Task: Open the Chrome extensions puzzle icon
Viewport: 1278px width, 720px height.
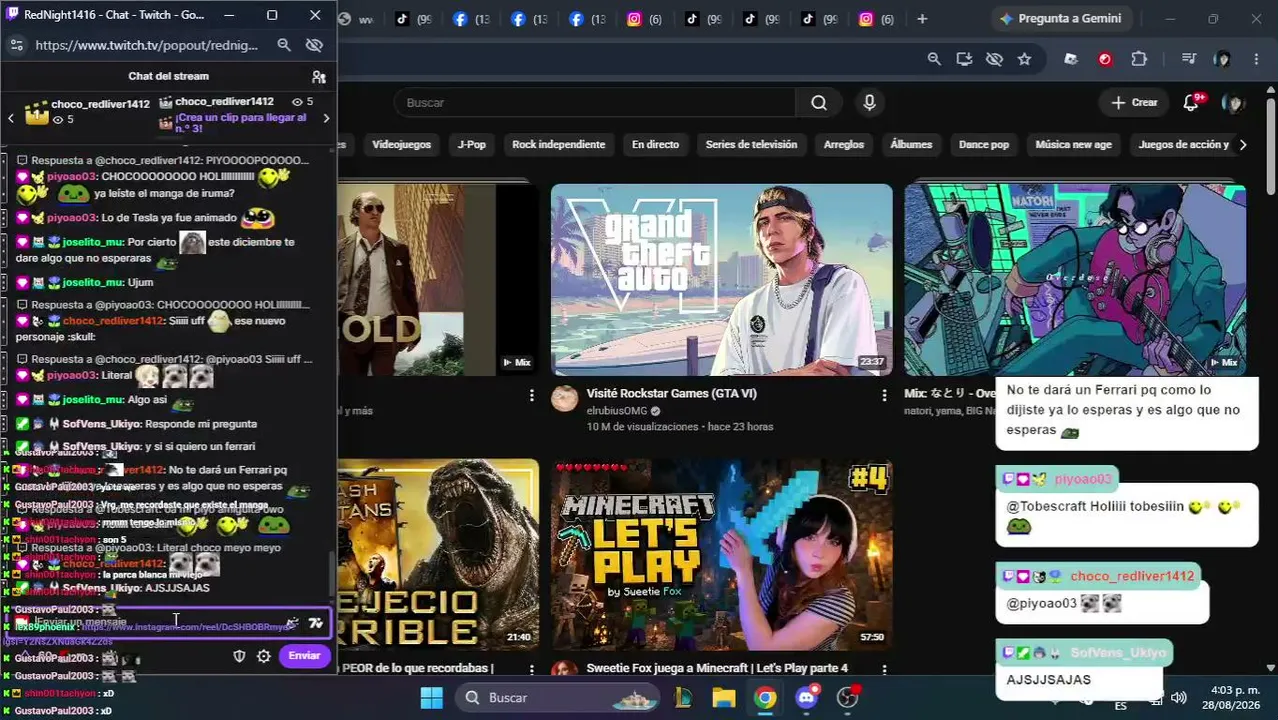Action: (1139, 59)
